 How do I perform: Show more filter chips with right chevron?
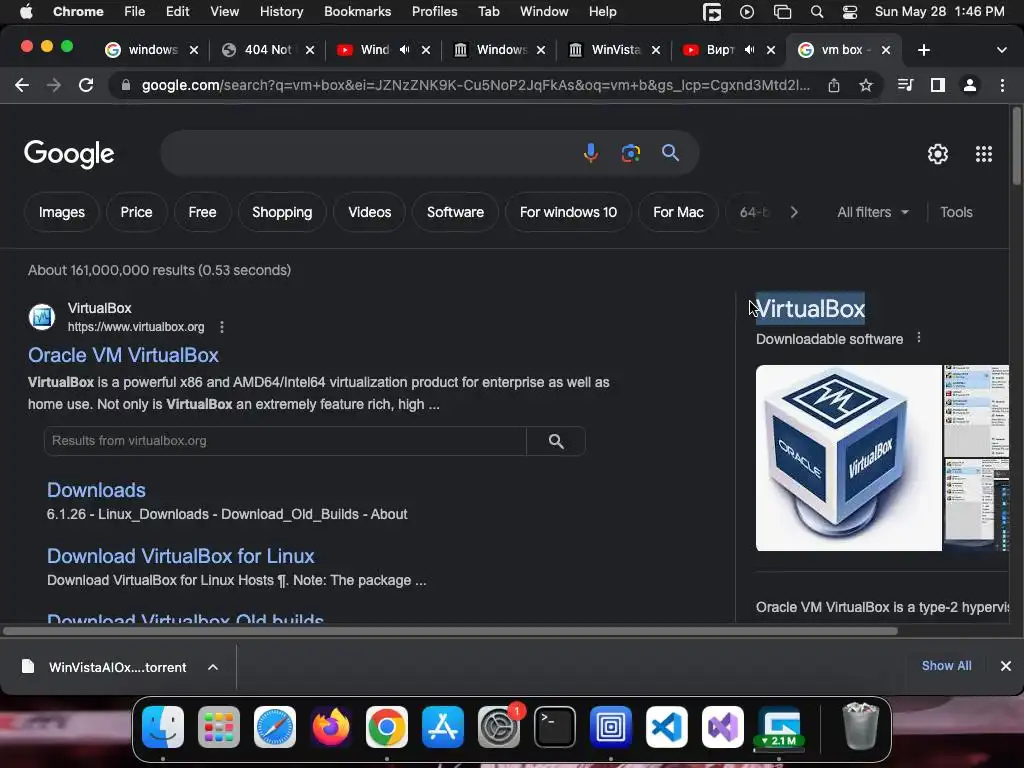794,212
